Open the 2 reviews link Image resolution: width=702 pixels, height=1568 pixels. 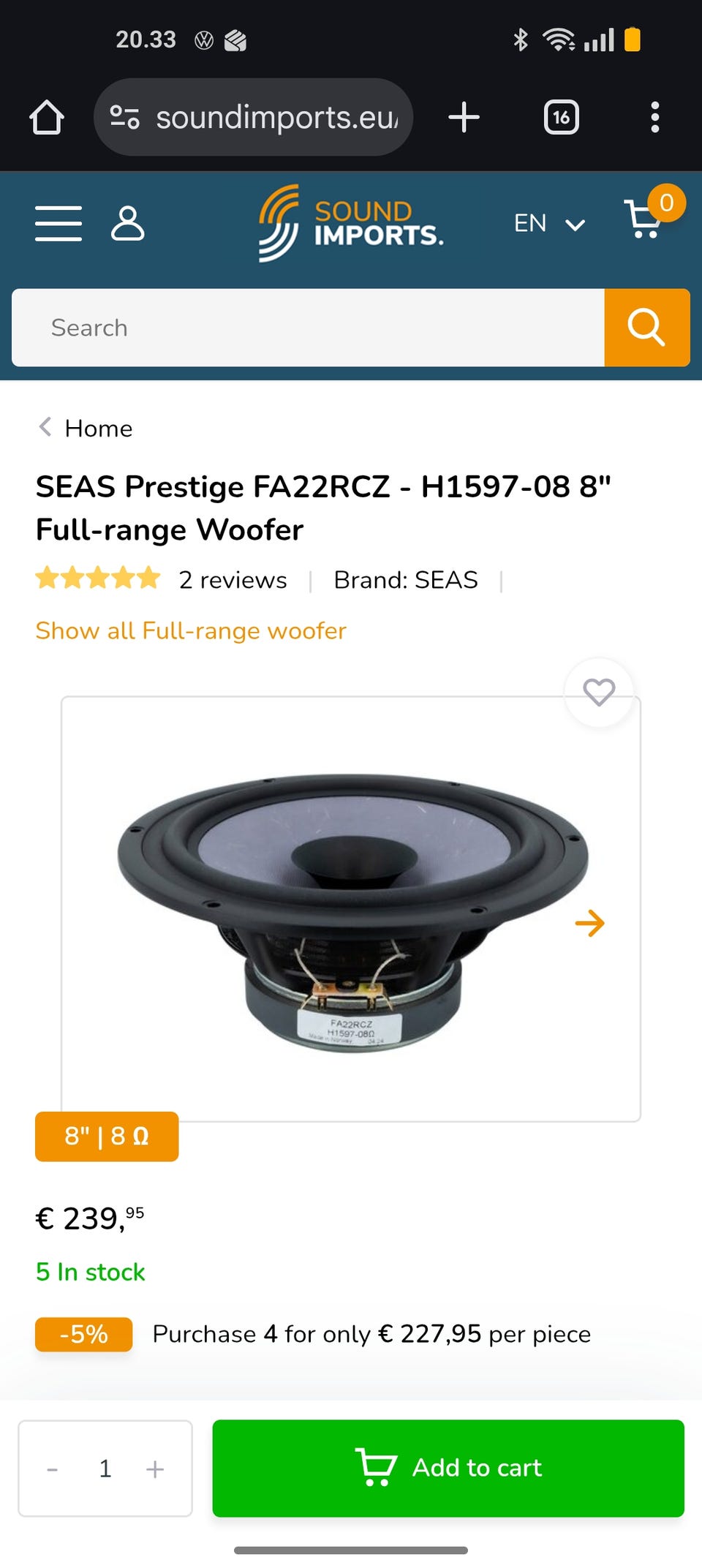point(233,580)
